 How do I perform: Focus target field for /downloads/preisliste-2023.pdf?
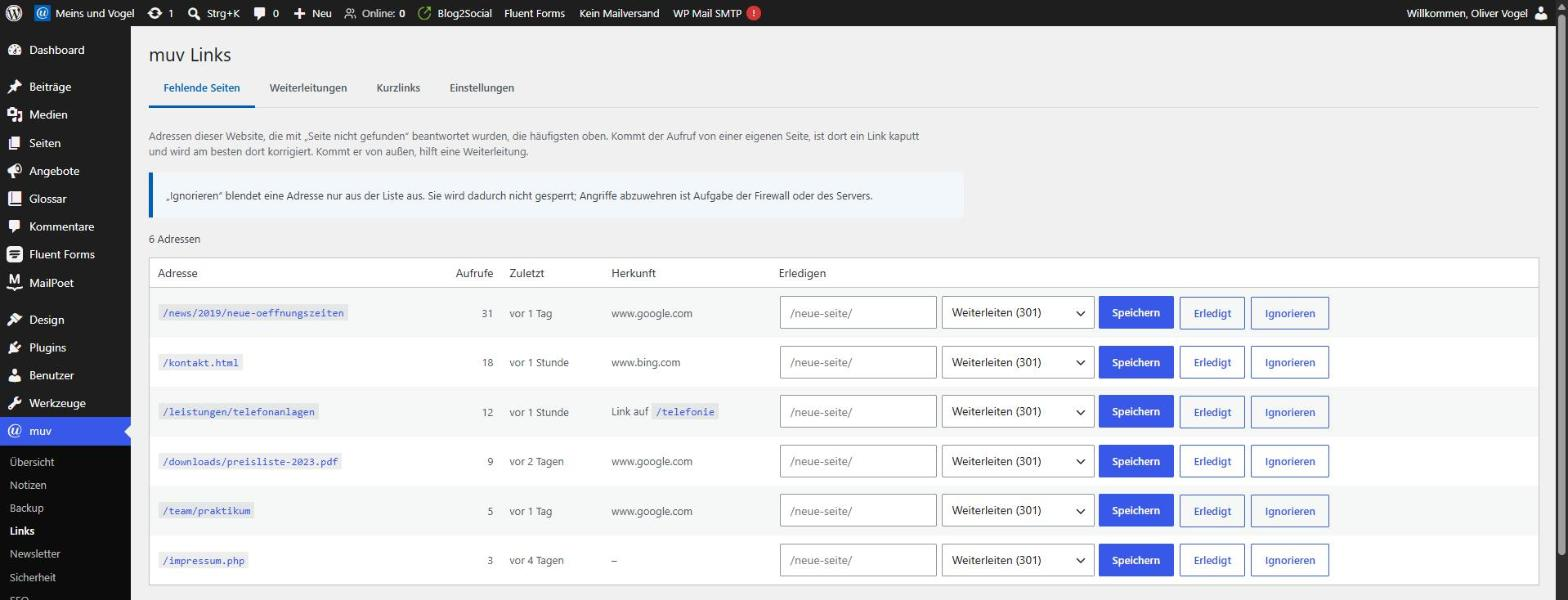(858, 461)
